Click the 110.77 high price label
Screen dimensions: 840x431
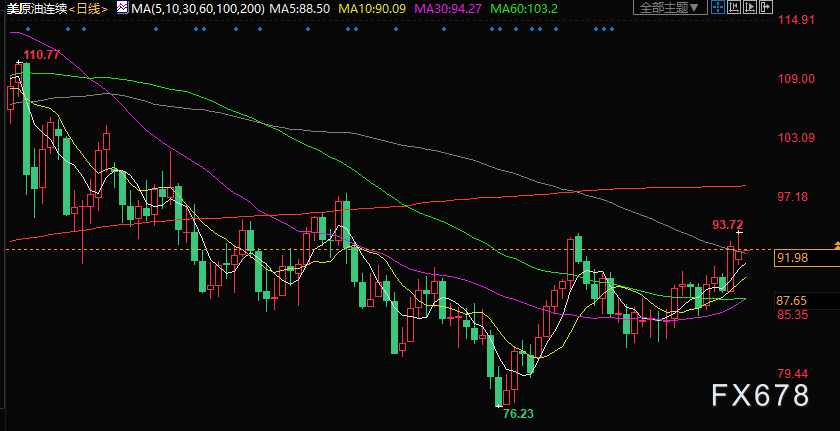[x=42, y=55]
